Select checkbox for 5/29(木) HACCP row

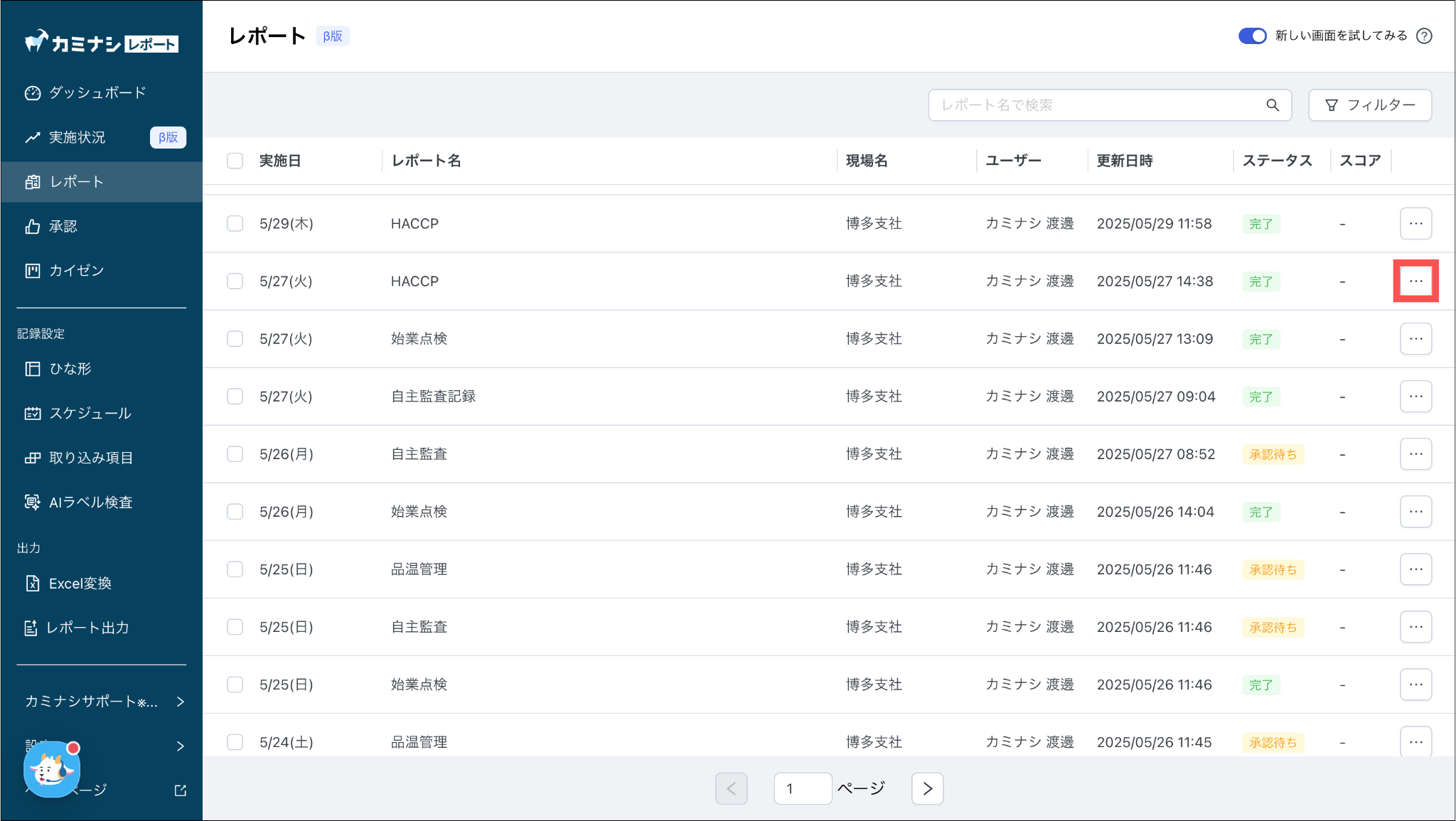pyautogui.click(x=235, y=224)
